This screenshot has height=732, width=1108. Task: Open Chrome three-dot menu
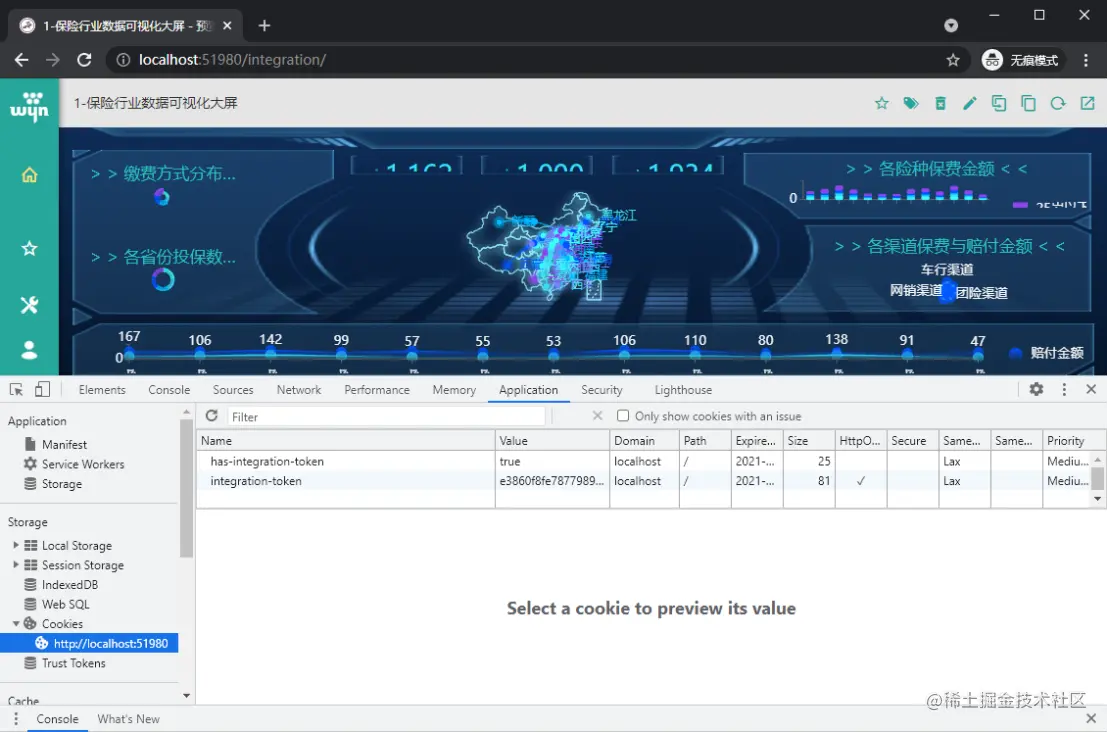(x=1086, y=60)
